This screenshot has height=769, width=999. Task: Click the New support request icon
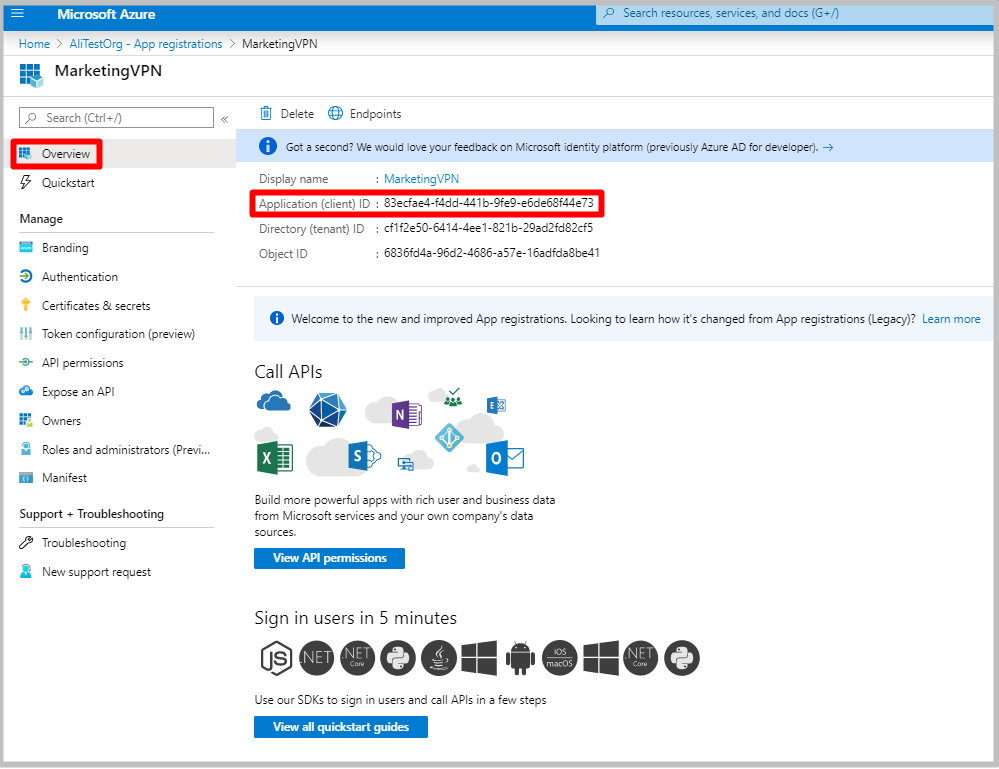coord(25,571)
